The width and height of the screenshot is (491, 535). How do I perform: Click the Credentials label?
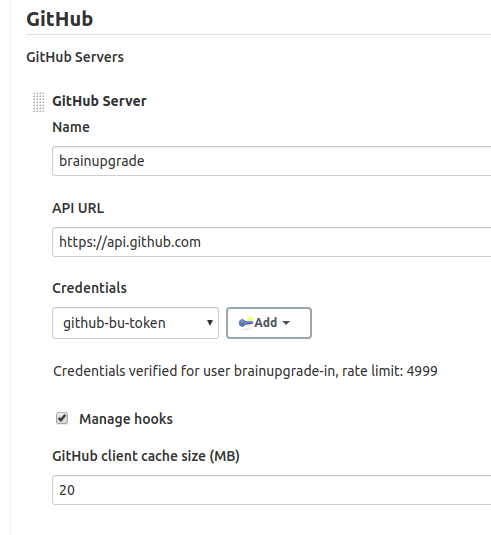click(89, 288)
